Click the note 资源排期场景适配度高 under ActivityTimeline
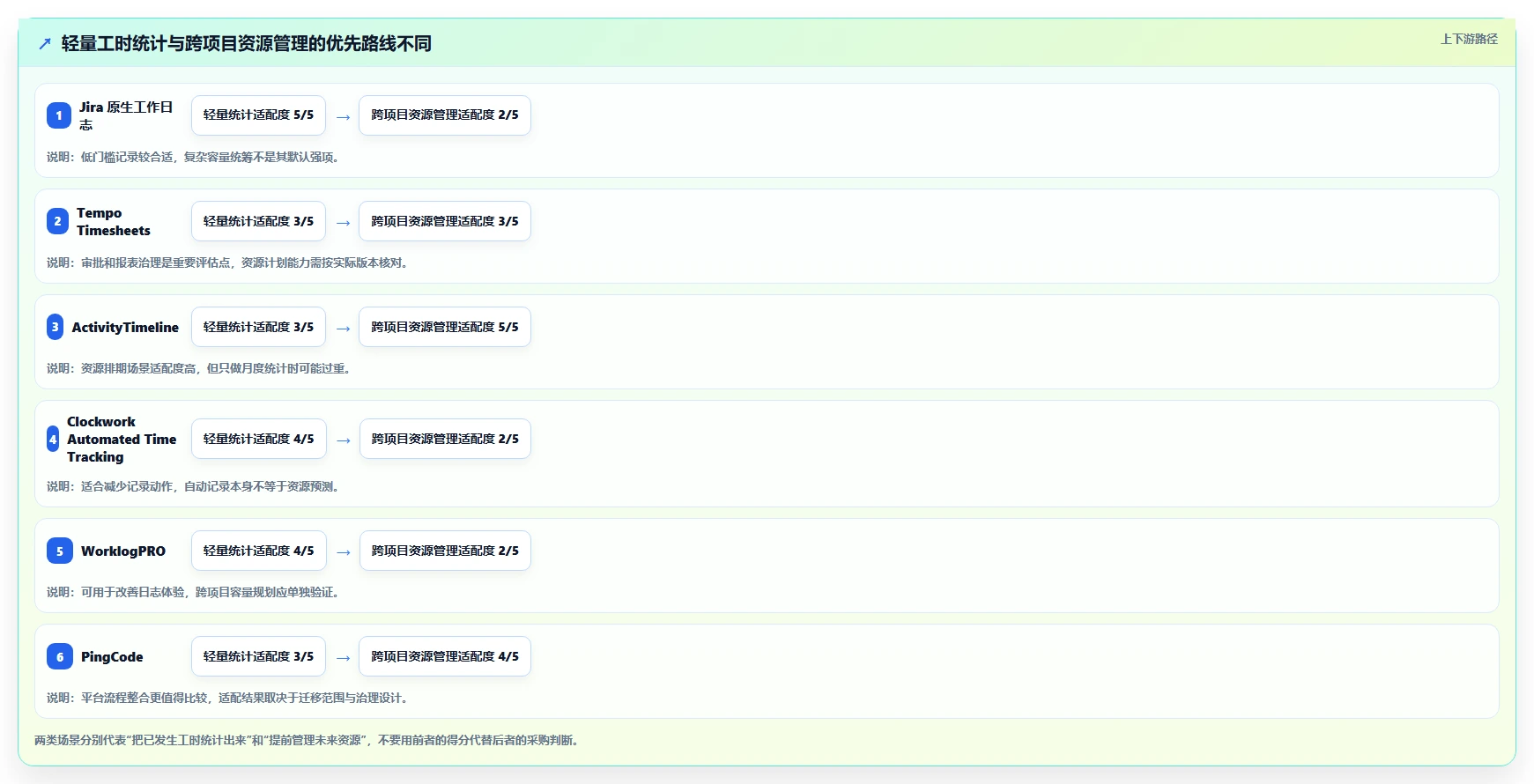 [x=199, y=368]
